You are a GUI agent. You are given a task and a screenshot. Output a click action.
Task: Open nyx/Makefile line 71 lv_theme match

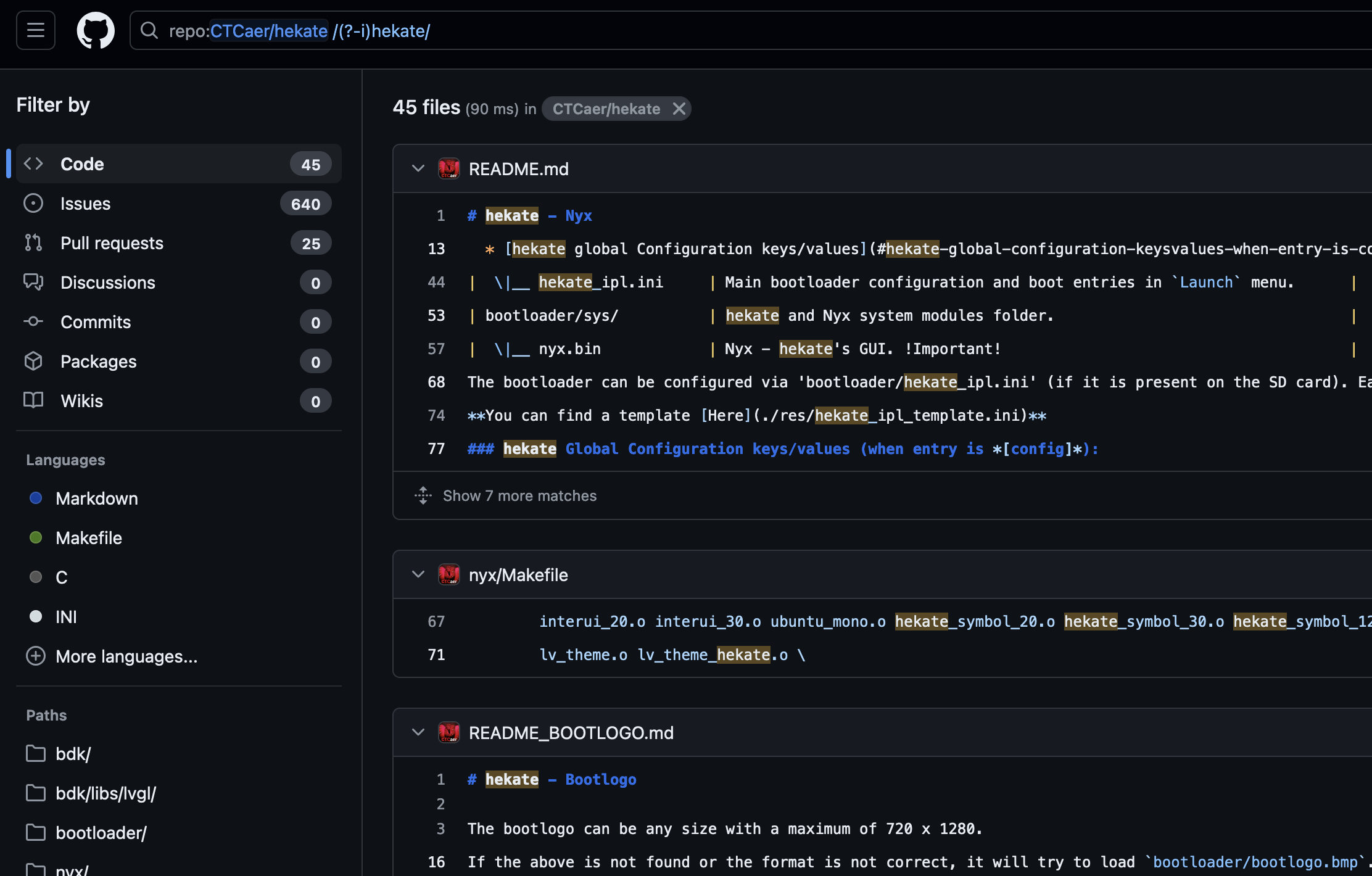pos(672,655)
